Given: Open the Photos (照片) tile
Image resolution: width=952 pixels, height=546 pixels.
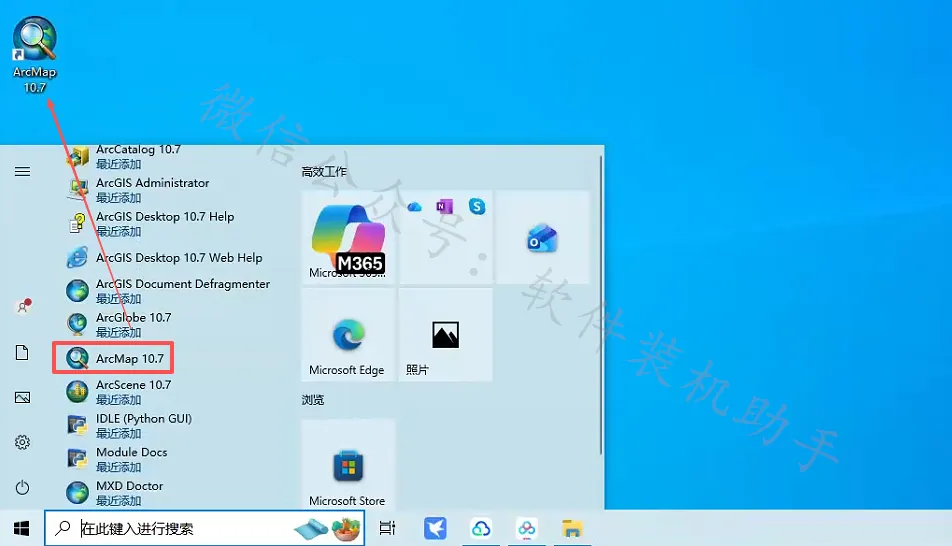Looking at the screenshot, I should [x=445, y=335].
